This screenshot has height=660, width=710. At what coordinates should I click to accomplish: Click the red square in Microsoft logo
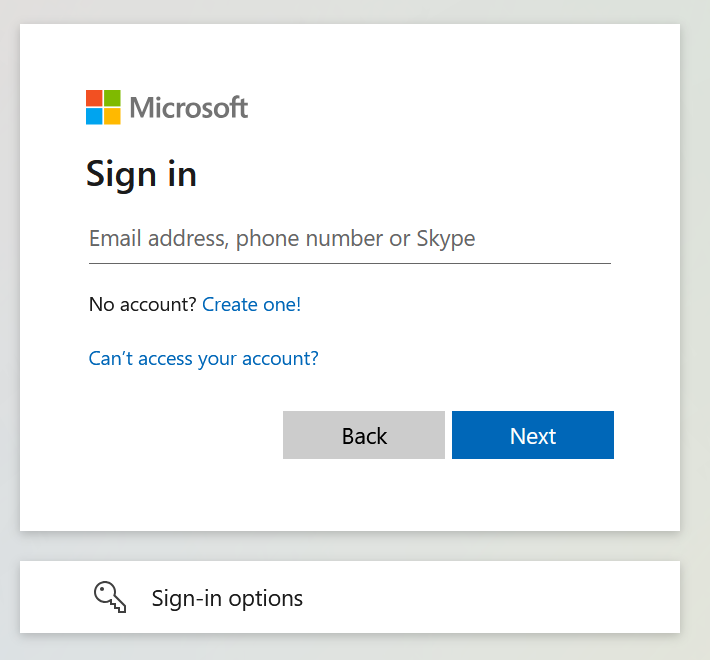(x=94, y=98)
